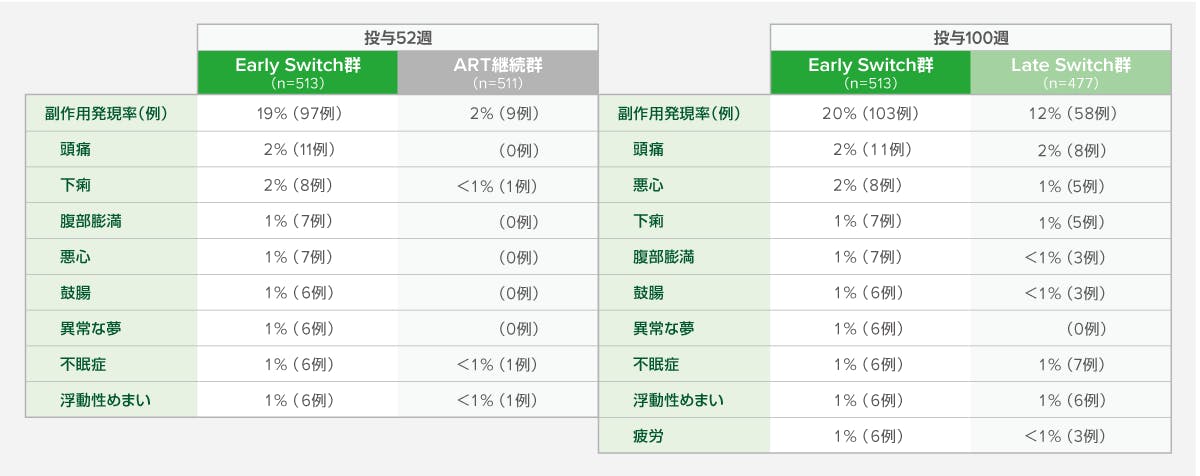Viewport: 1200px width, 476px height.
Task: Select the Early Switch群 header in 52週 table
Action: 297,73
